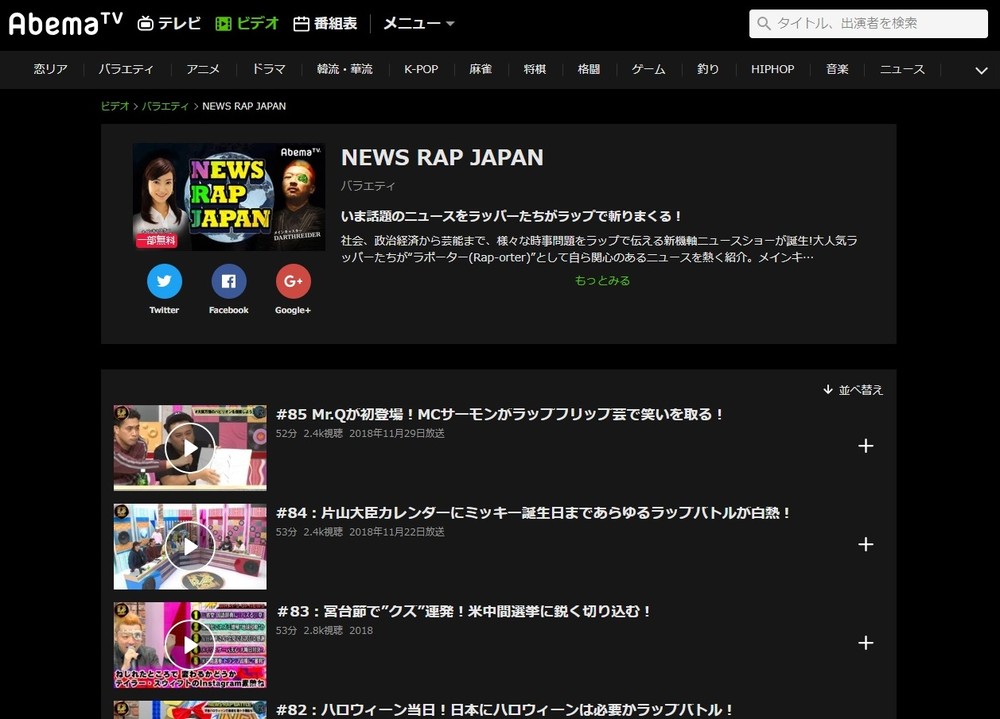Screen dimensions: 1000x719
Task: Open the 並べ替え sort control
Action: pyautogui.click(x=852, y=389)
